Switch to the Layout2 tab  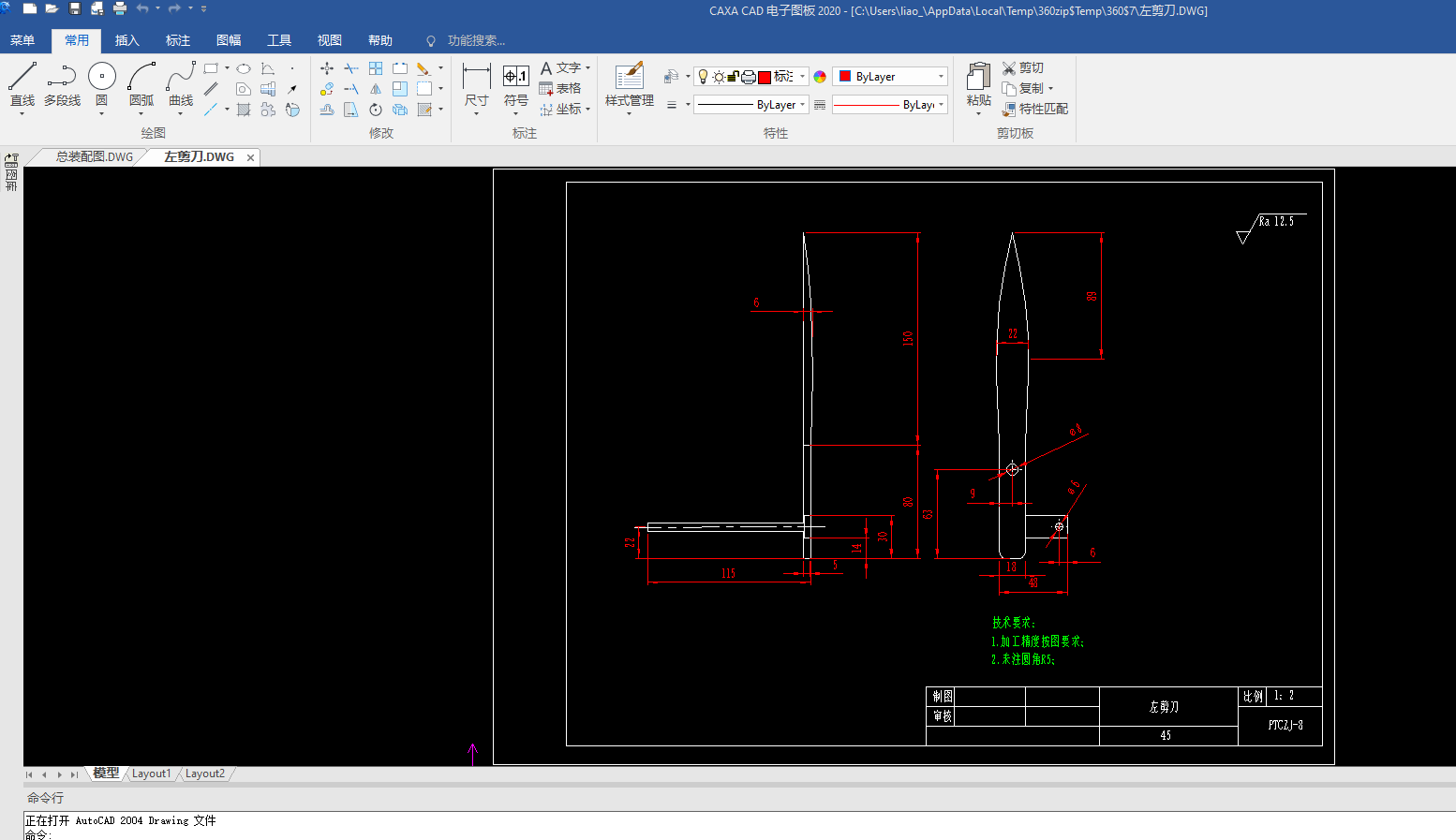point(204,774)
